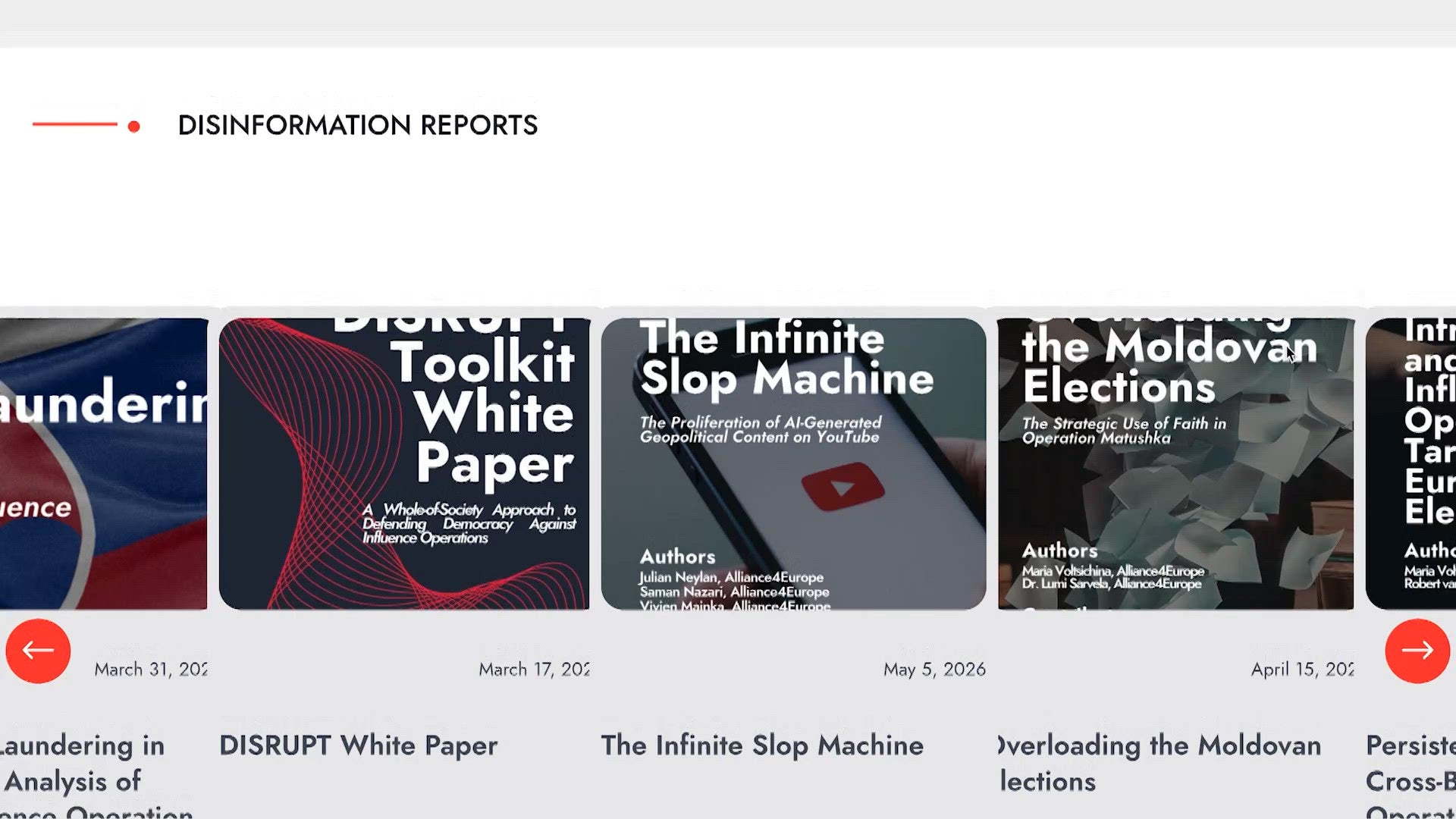Open the Persistent Cross-Border report title
Screen dimensions: 1456x819
click(1410, 775)
